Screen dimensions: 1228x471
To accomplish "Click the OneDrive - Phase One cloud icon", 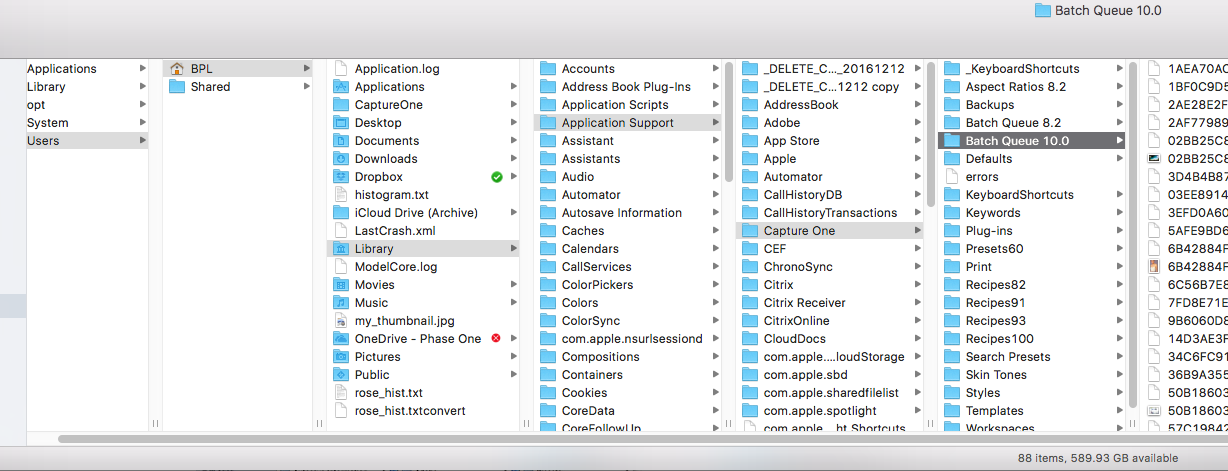I will point(340,339).
